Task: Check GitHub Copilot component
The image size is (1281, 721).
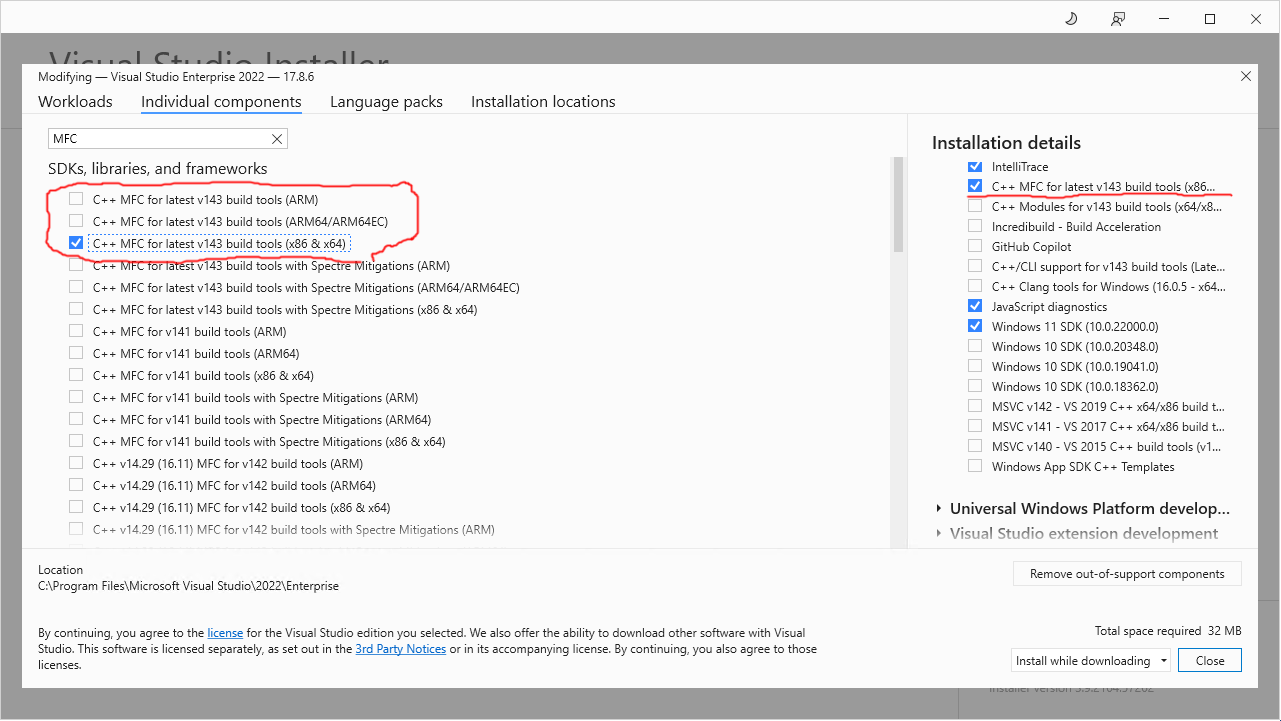Action: [975, 246]
